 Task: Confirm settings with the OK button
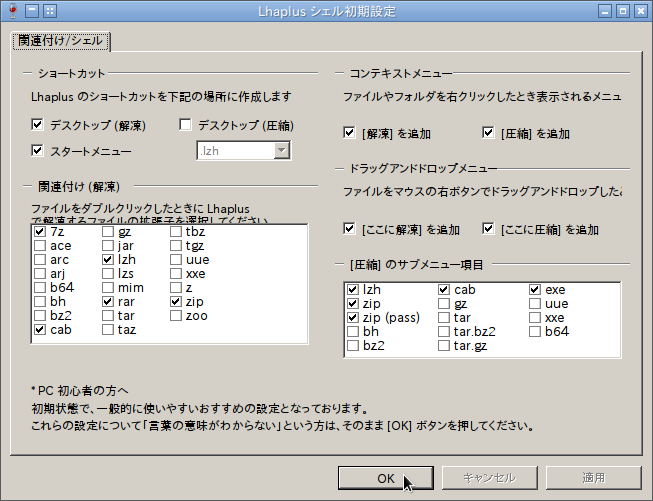pyautogui.click(x=386, y=478)
